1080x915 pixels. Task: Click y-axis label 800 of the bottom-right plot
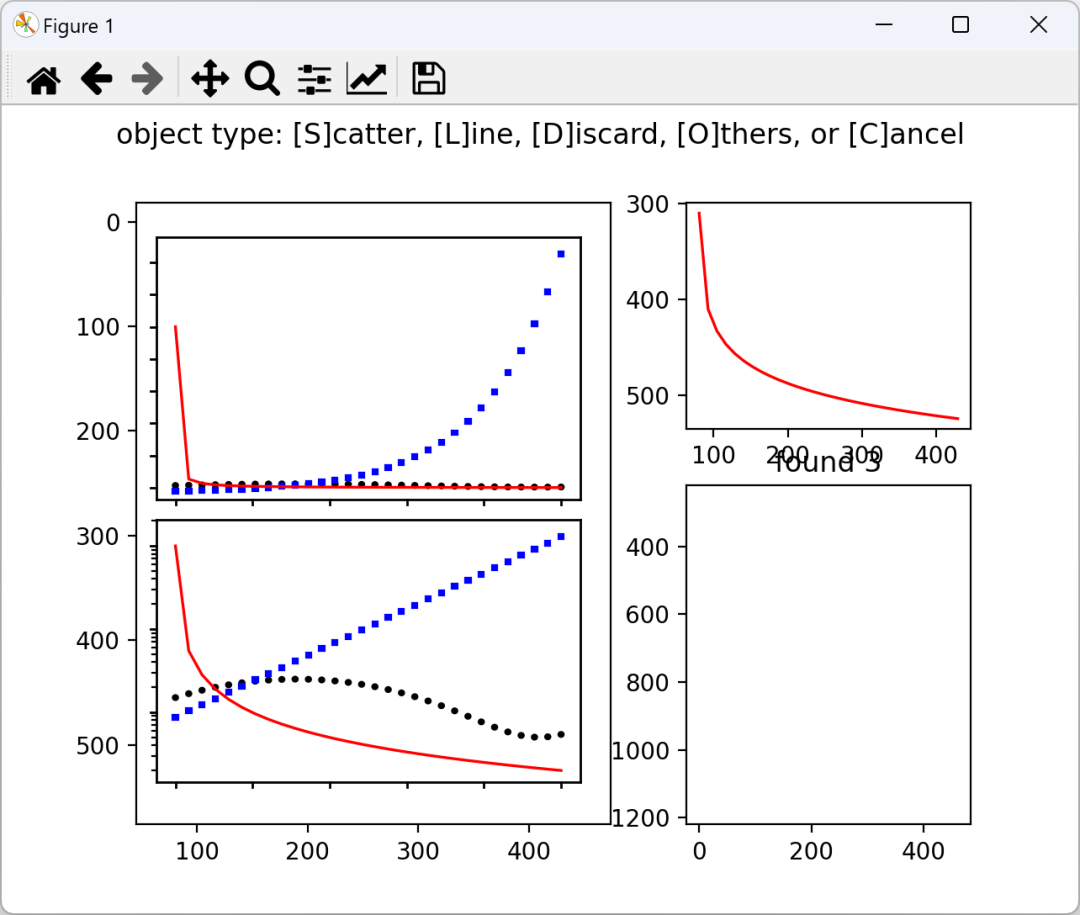[647, 683]
